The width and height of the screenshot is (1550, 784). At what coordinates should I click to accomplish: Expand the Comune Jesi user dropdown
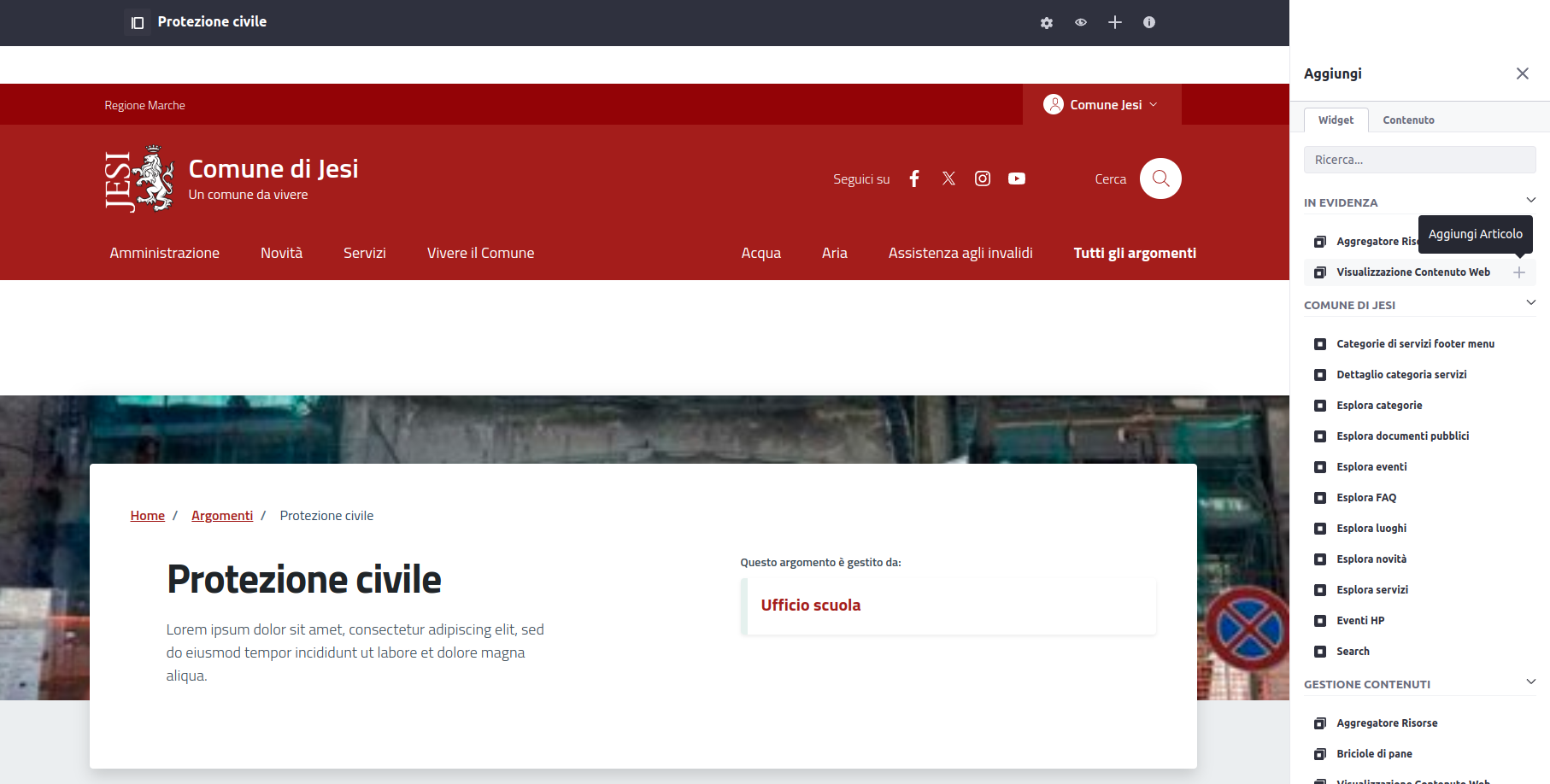coord(1101,105)
